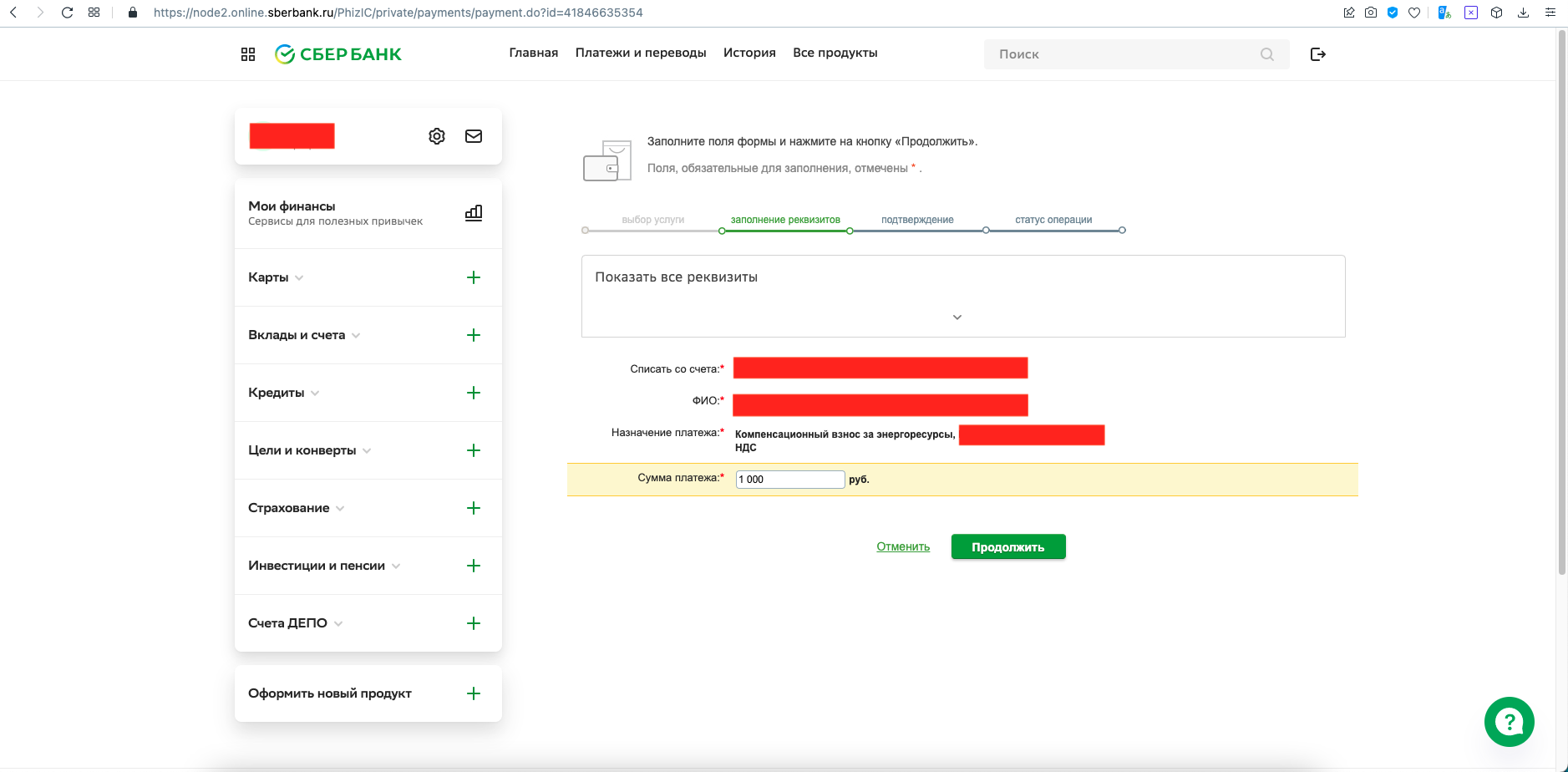Screen dimensions: 1568x772
Task: Click the Sberbank logo
Action: click(338, 54)
